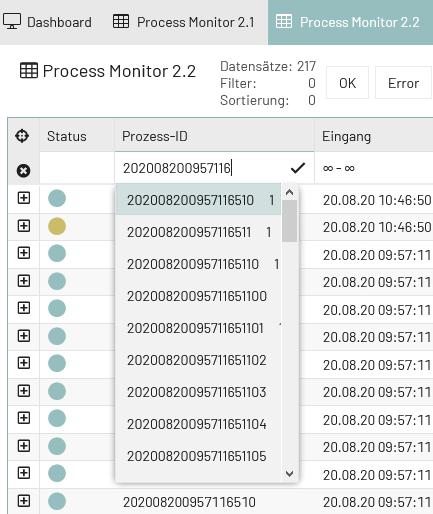
Task: Click the Prozess-ID cell 202008200957116510
Action: (x=189, y=502)
